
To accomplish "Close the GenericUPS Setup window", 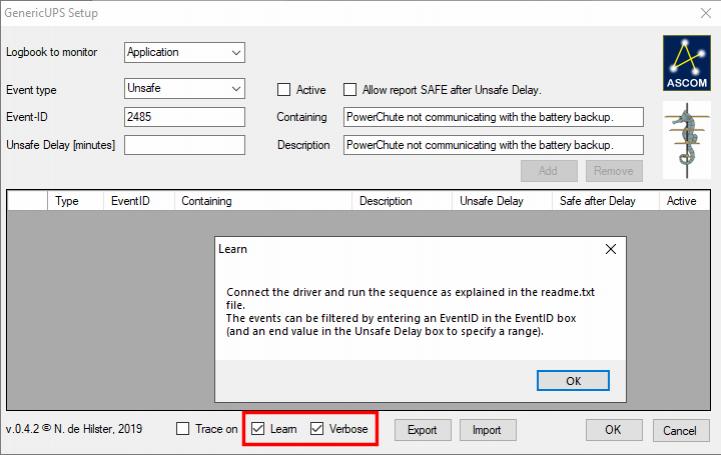I will pos(705,13).
